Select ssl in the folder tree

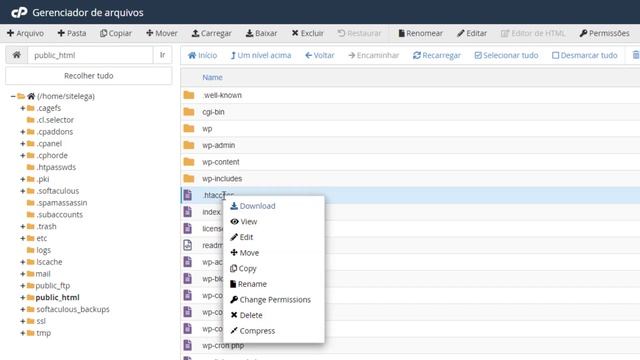pyautogui.click(x=41, y=321)
